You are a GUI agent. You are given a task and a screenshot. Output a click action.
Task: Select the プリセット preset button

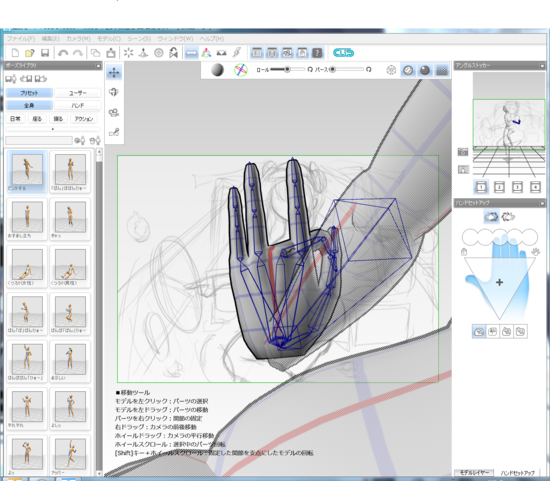[x=29, y=93]
